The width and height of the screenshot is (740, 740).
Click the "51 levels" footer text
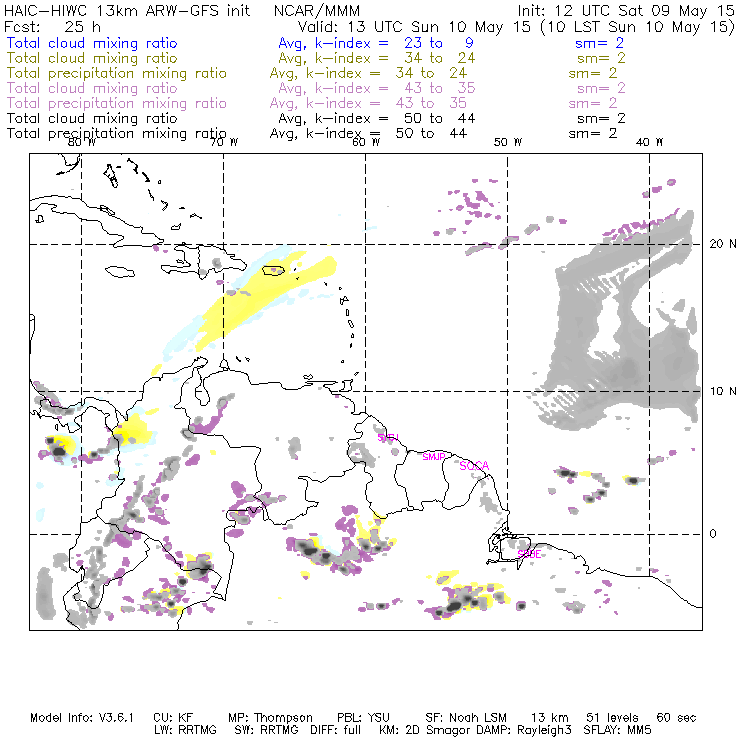click(x=612, y=718)
